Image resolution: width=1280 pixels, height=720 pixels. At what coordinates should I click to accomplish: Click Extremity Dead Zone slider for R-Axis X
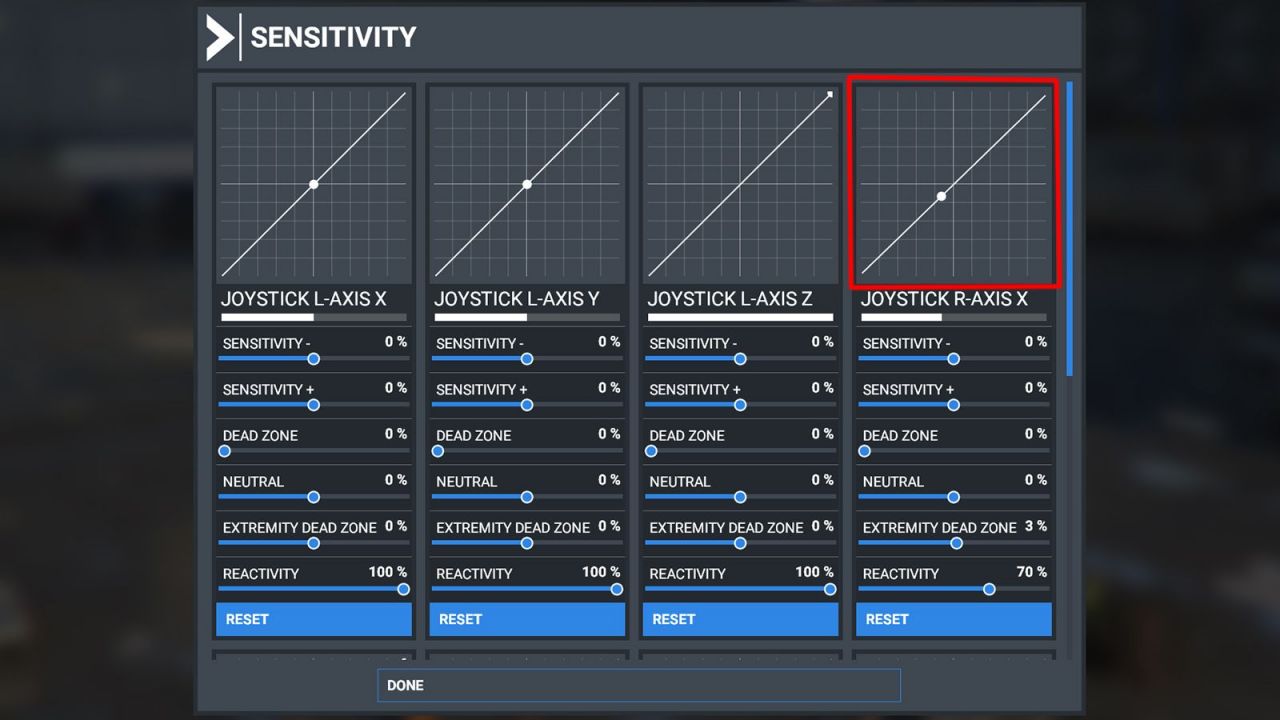[x=954, y=543]
